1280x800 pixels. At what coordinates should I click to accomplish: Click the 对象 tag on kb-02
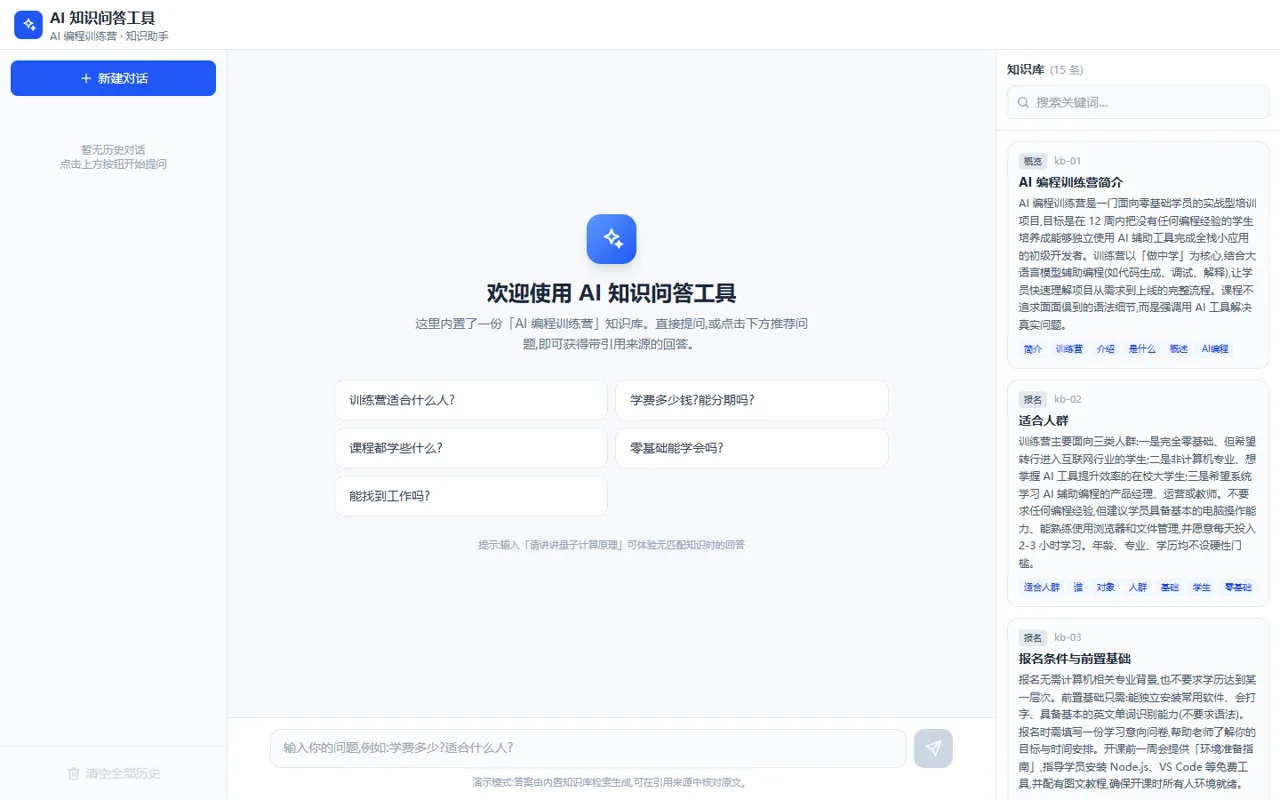[x=1105, y=587]
